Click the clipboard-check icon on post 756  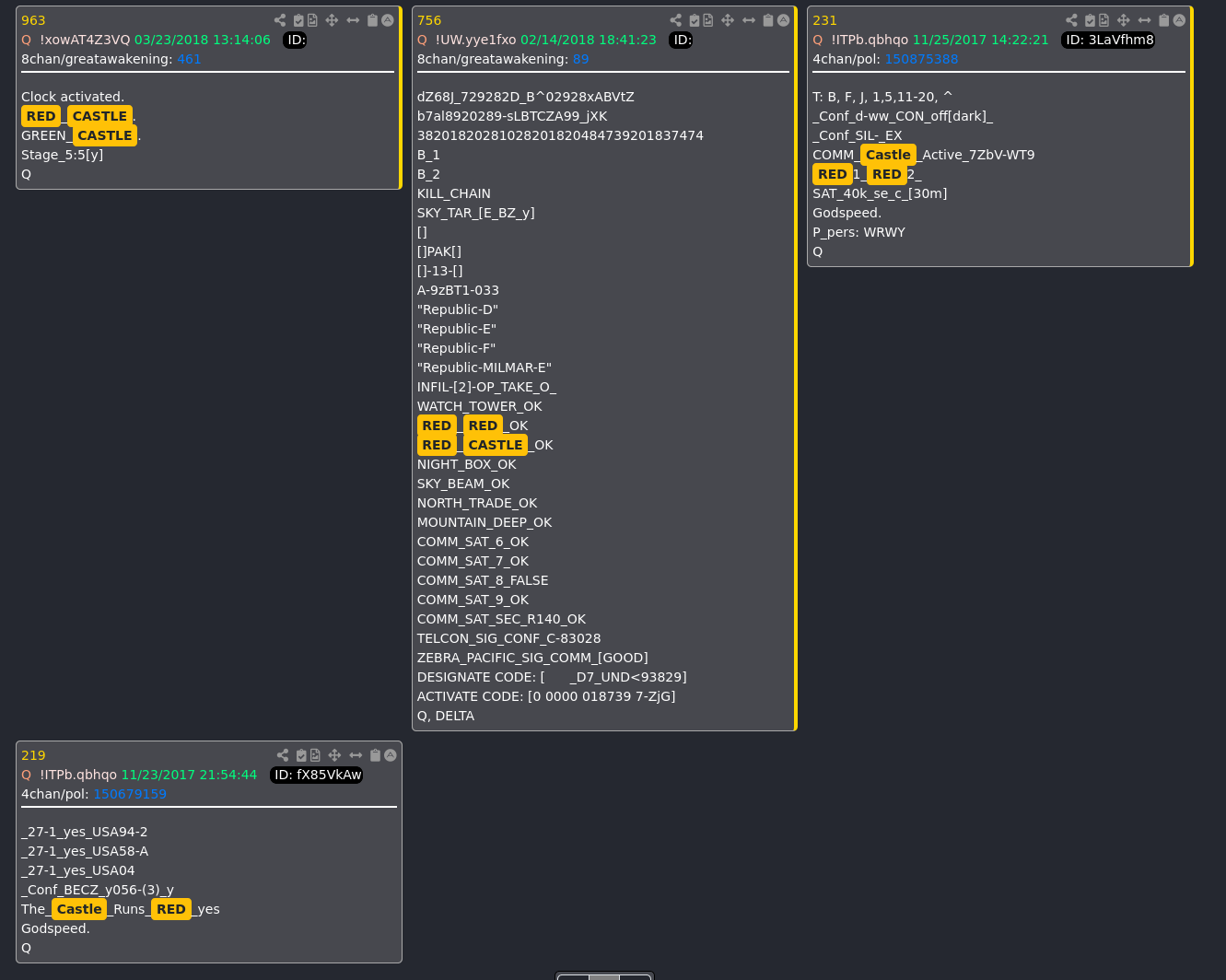tap(695, 20)
